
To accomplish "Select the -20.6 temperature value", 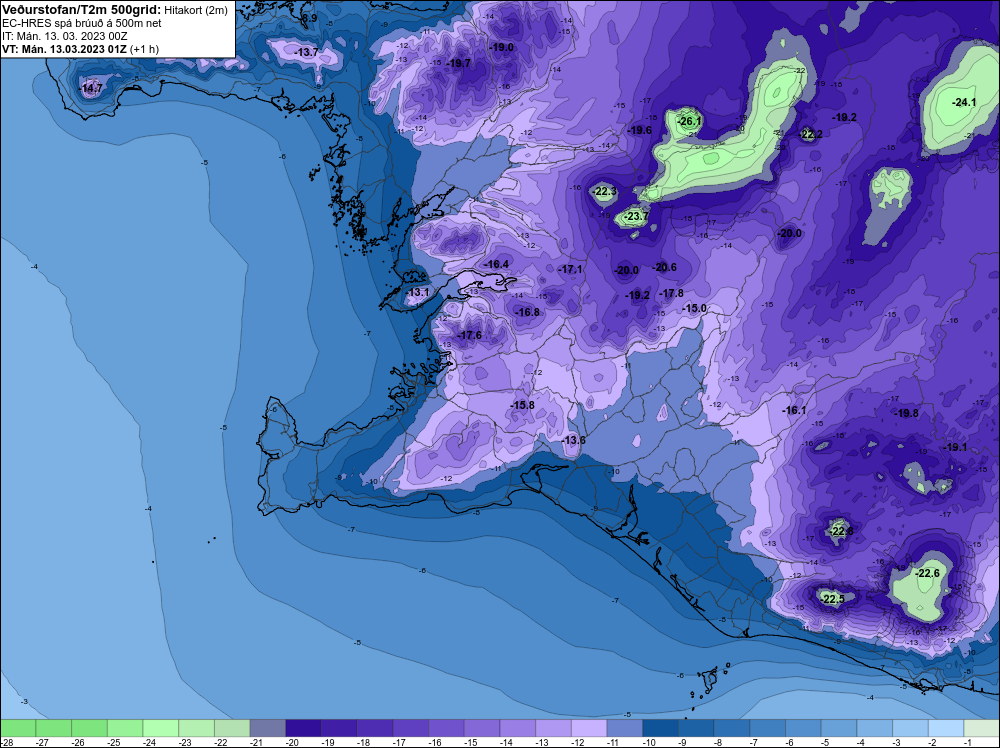I will 665,267.
